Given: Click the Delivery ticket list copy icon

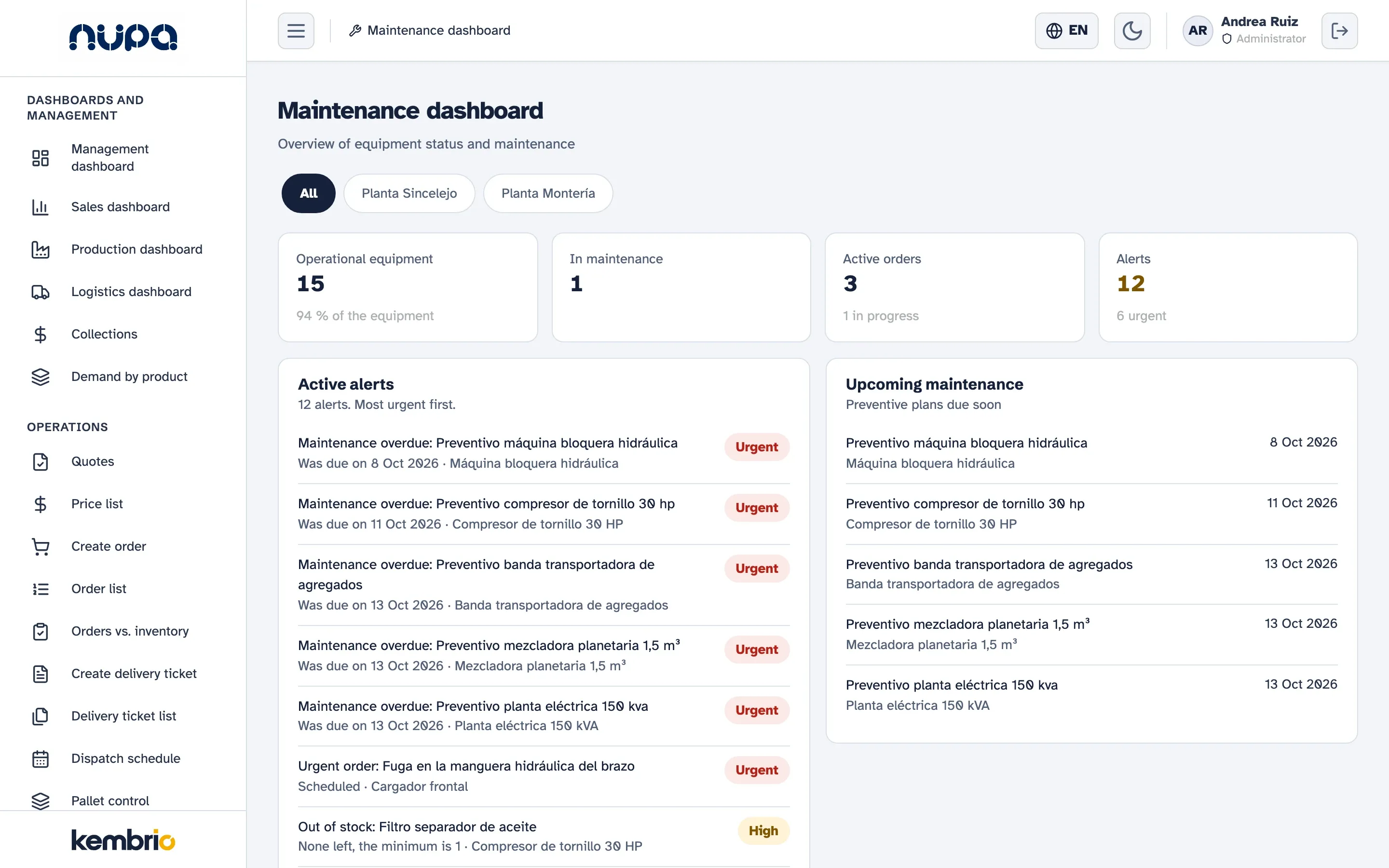Looking at the screenshot, I should (40, 717).
